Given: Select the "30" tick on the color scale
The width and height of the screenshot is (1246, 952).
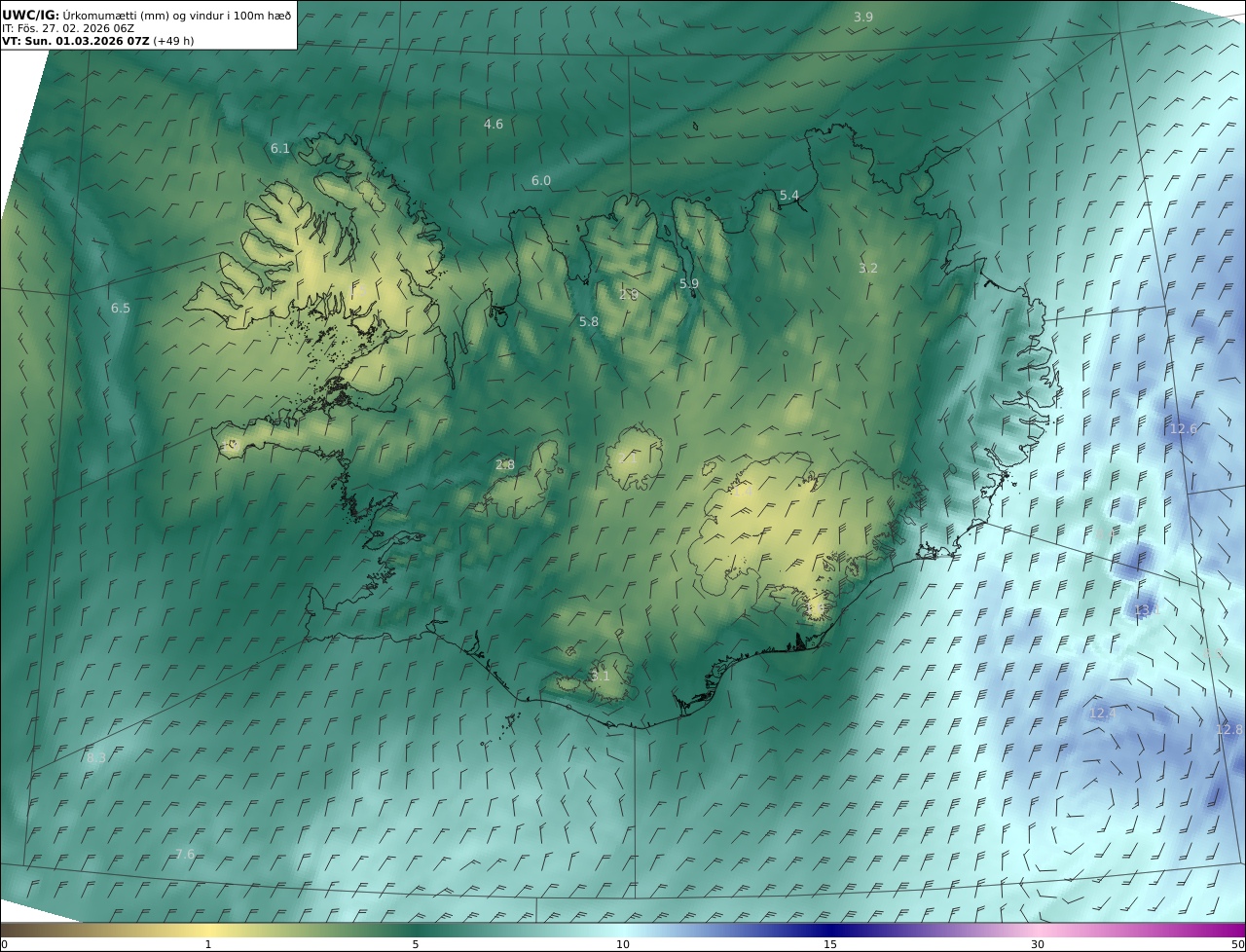Looking at the screenshot, I should tap(1038, 944).
